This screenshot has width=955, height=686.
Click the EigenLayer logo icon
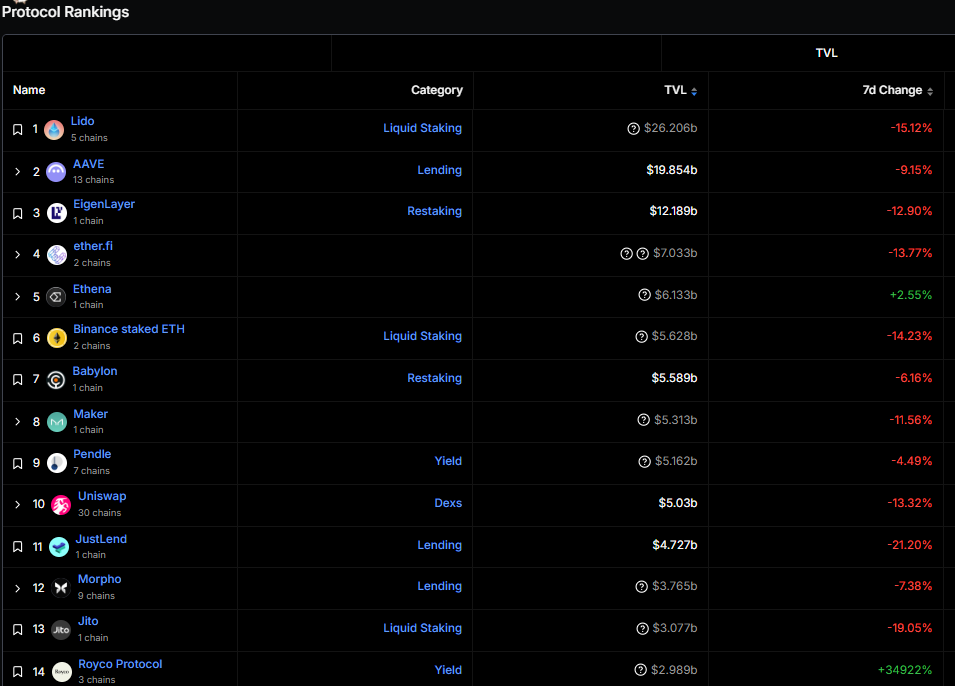point(56,213)
